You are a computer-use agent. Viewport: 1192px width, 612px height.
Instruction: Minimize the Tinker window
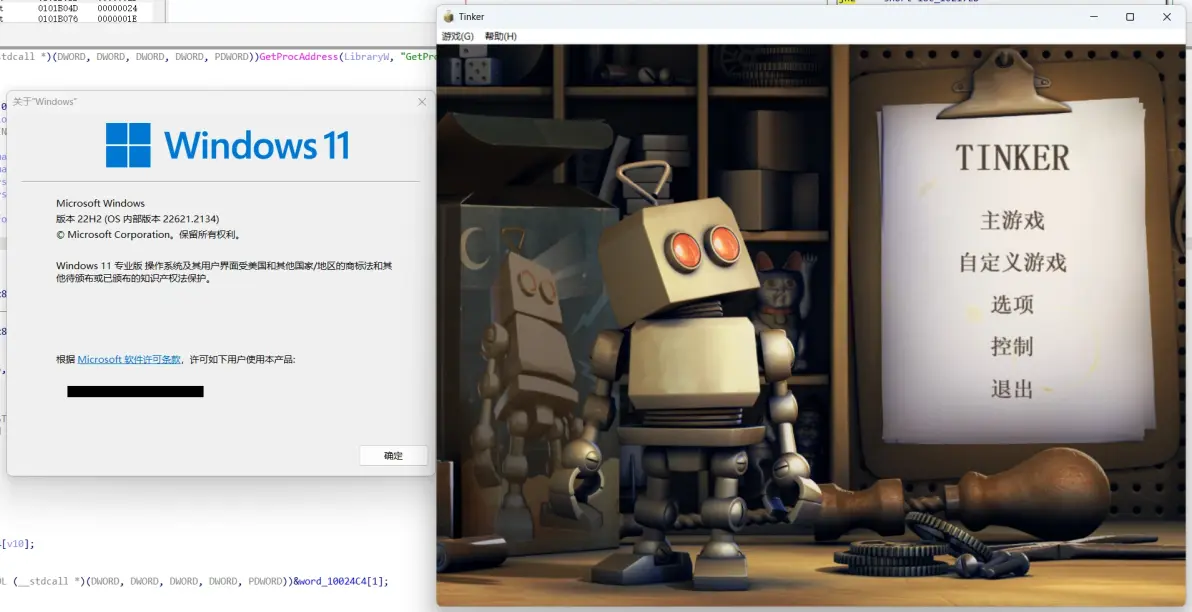pyautogui.click(x=1094, y=17)
